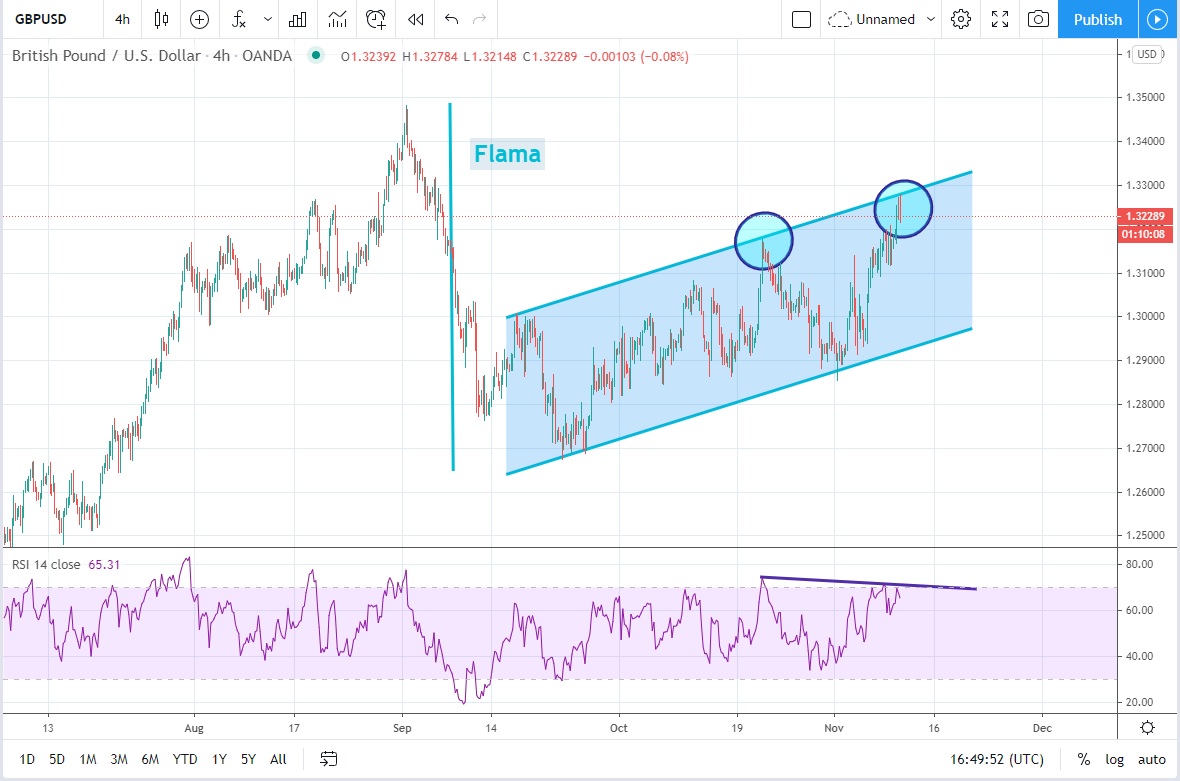Click the RSI value 65.31

104,564
